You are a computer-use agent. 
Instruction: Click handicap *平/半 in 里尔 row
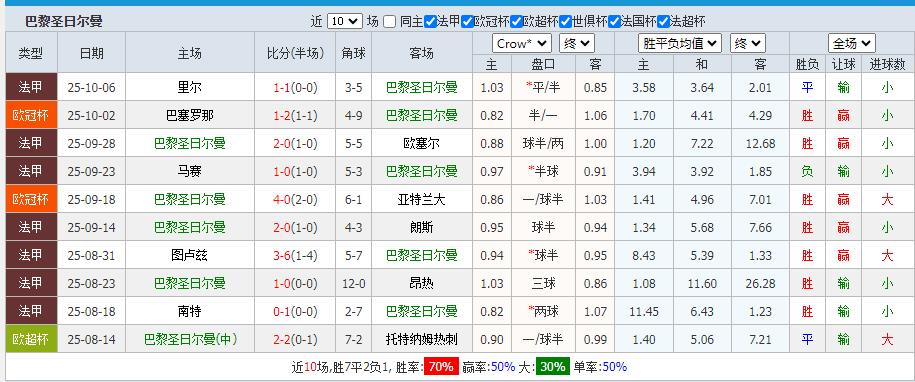coord(543,87)
